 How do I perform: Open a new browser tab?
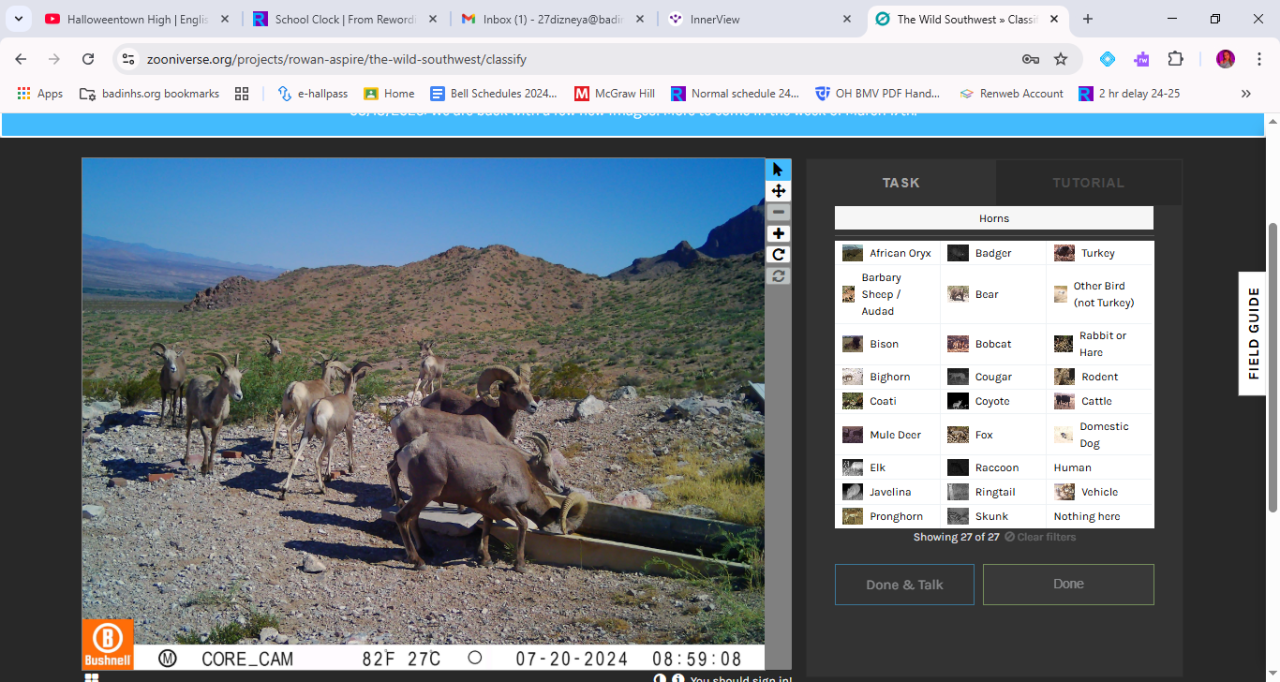click(x=1088, y=19)
